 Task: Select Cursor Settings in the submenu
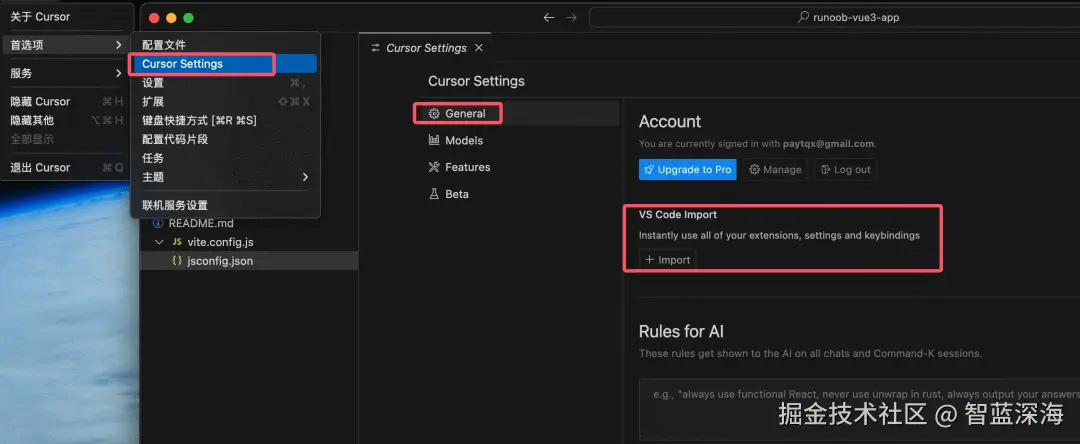[225, 64]
